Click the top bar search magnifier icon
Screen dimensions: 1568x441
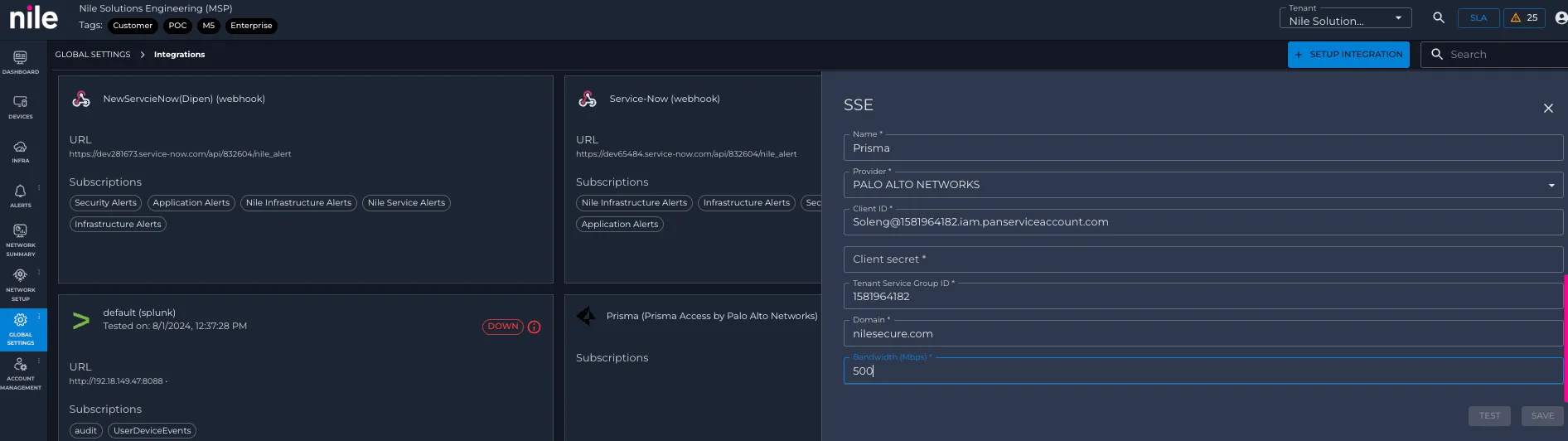click(x=1439, y=17)
